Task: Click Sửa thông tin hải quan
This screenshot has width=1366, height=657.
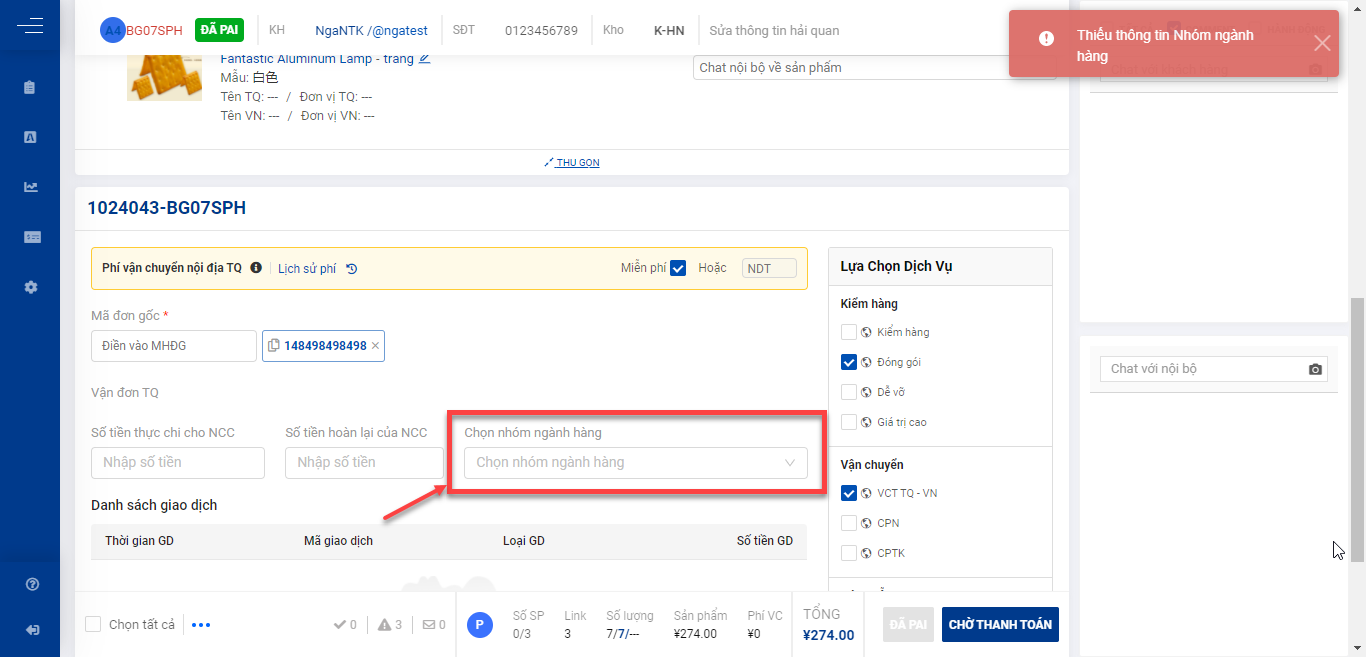Action: [x=773, y=30]
